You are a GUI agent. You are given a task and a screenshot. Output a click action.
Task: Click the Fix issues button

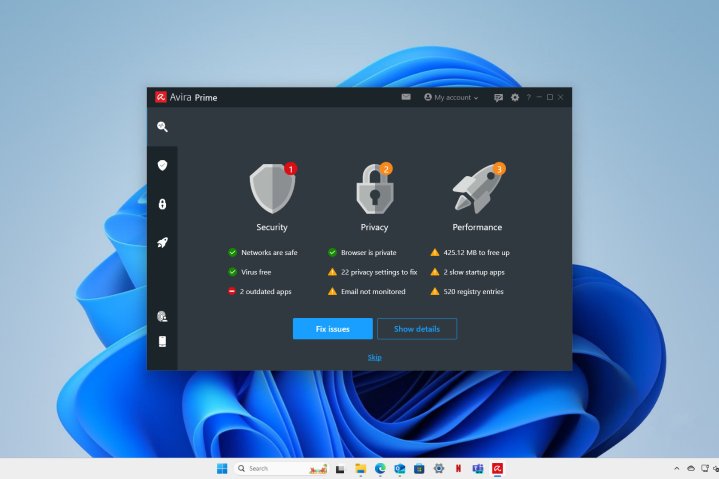click(x=332, y=329)
